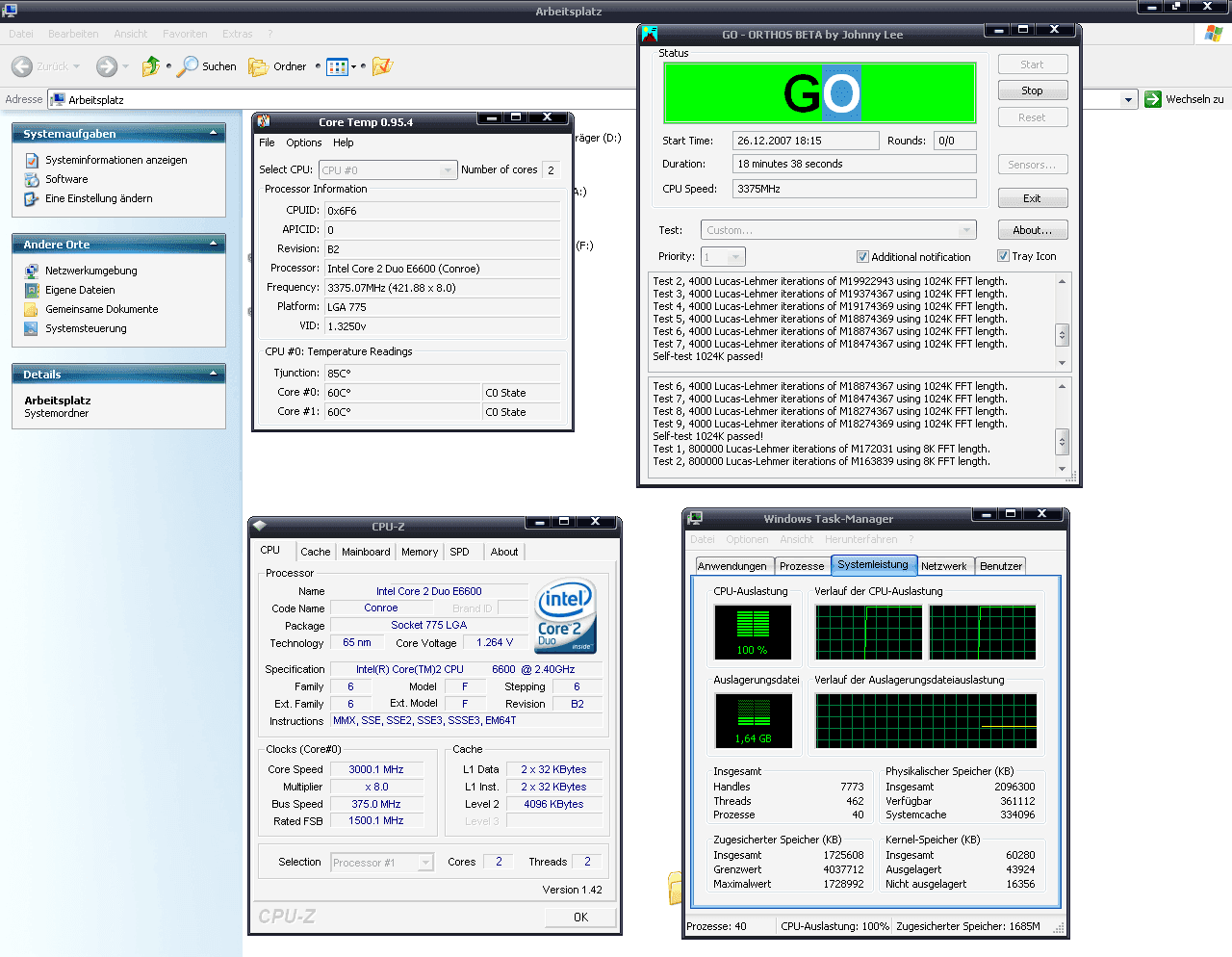The height and width of the screenshot is (957, 1232).
Task: Click the Systemsteuerung icon
Action: (x=32, y=328)
